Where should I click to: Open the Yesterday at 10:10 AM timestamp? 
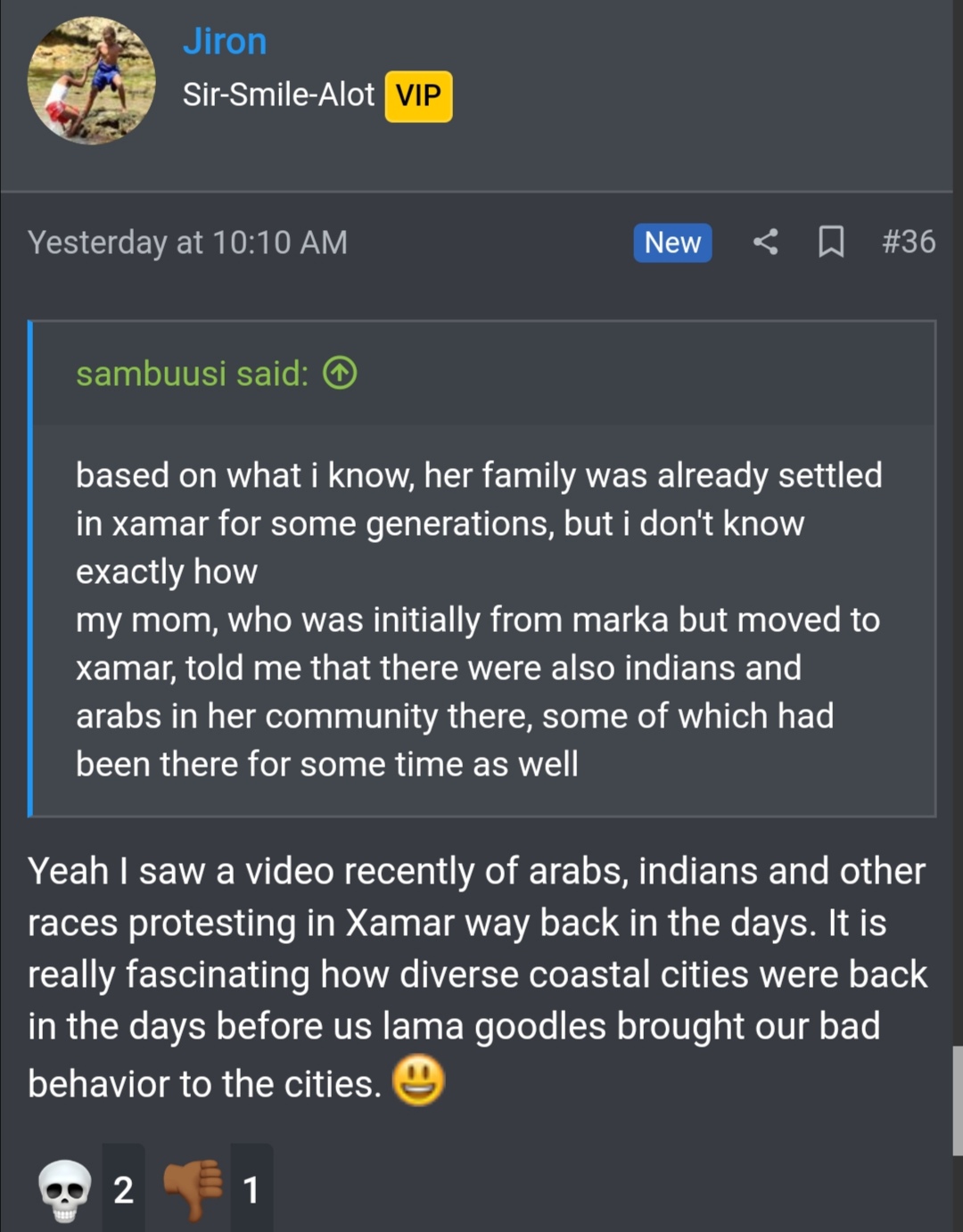[187, 242]
